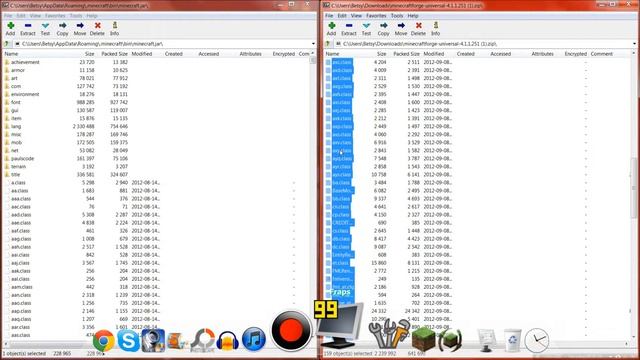Select a.class file in left window
The height and width of the screenshot is (360, 640).
[18, 182]
